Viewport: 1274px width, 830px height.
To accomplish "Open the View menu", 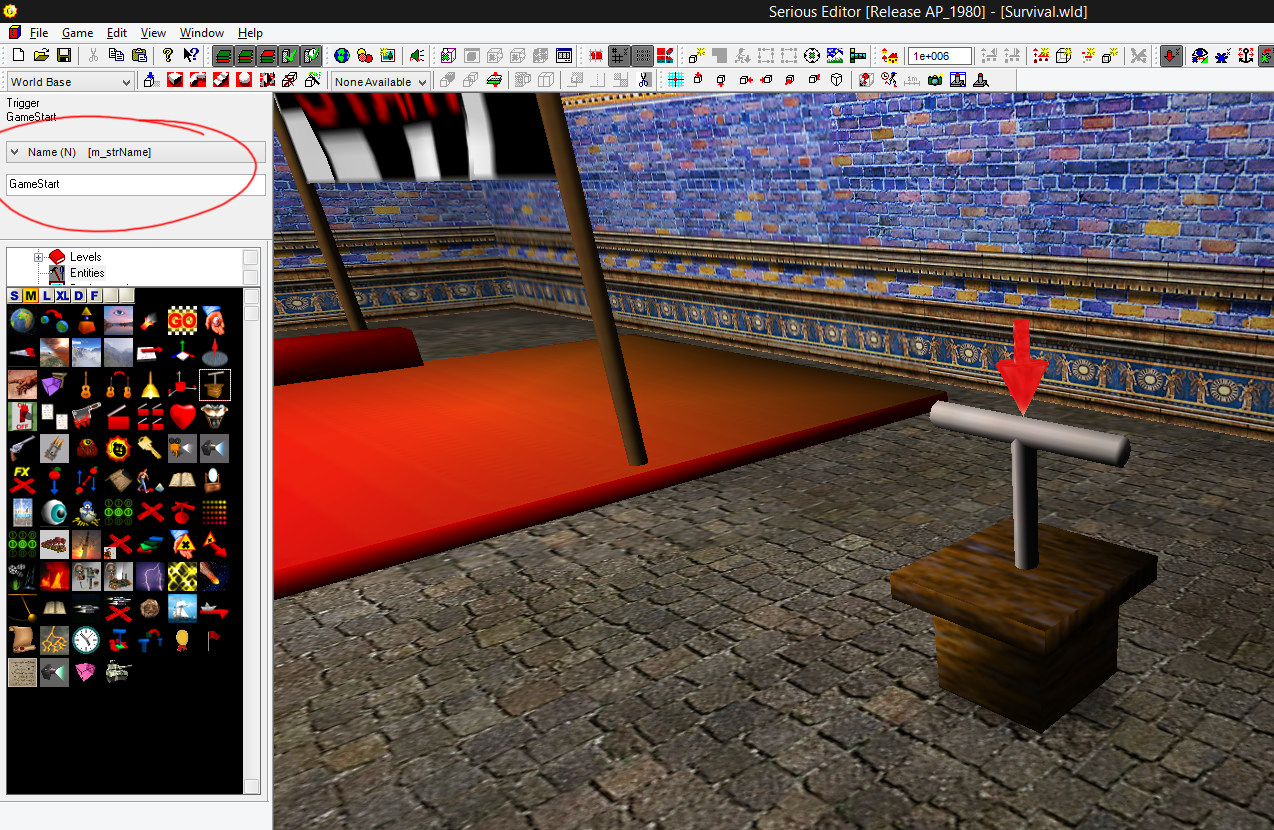I will (153, 33).
